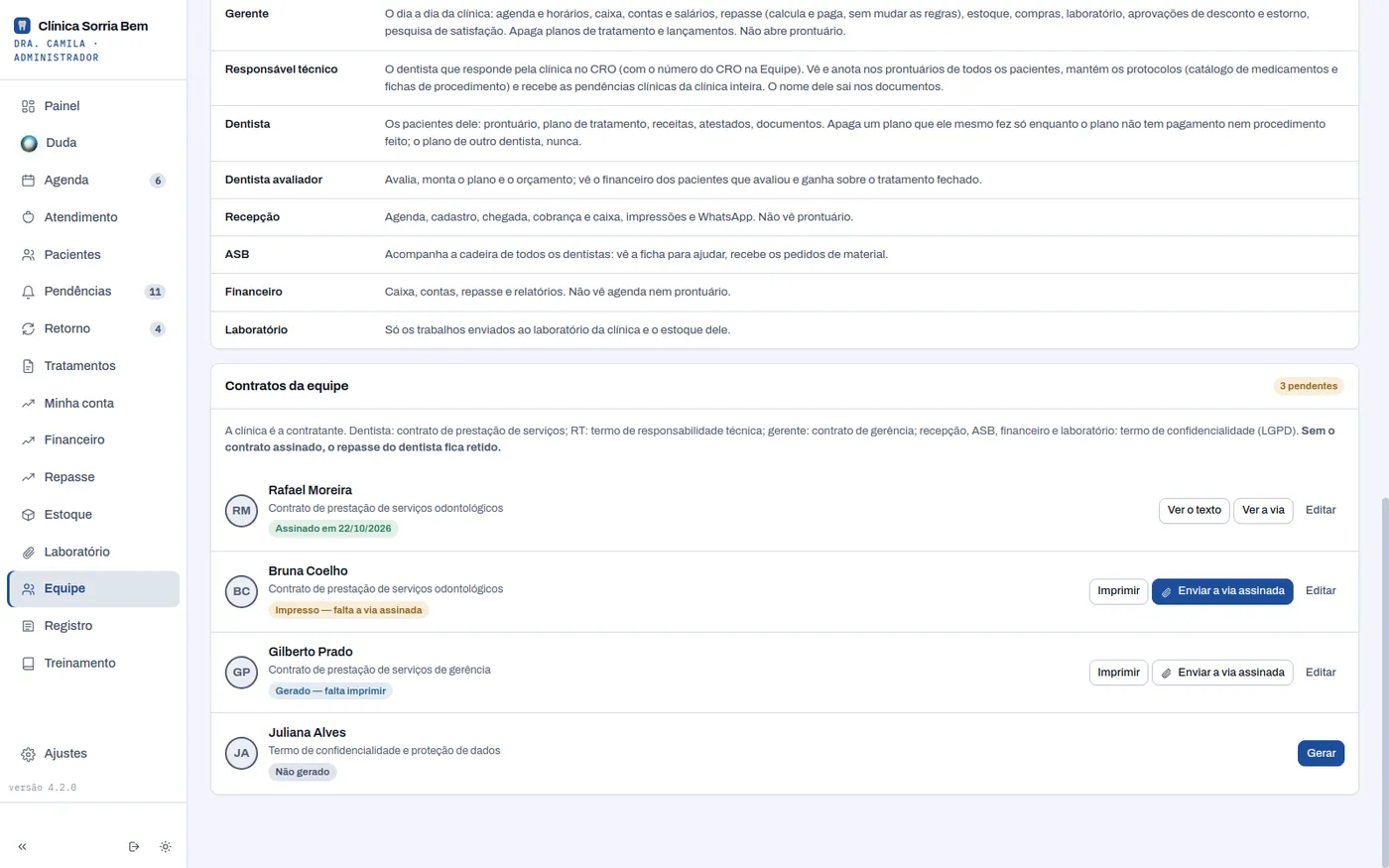Click the logout icon at sidebar bottom
The width and height of the screenshot is (1389, 868).
(134, 847)
